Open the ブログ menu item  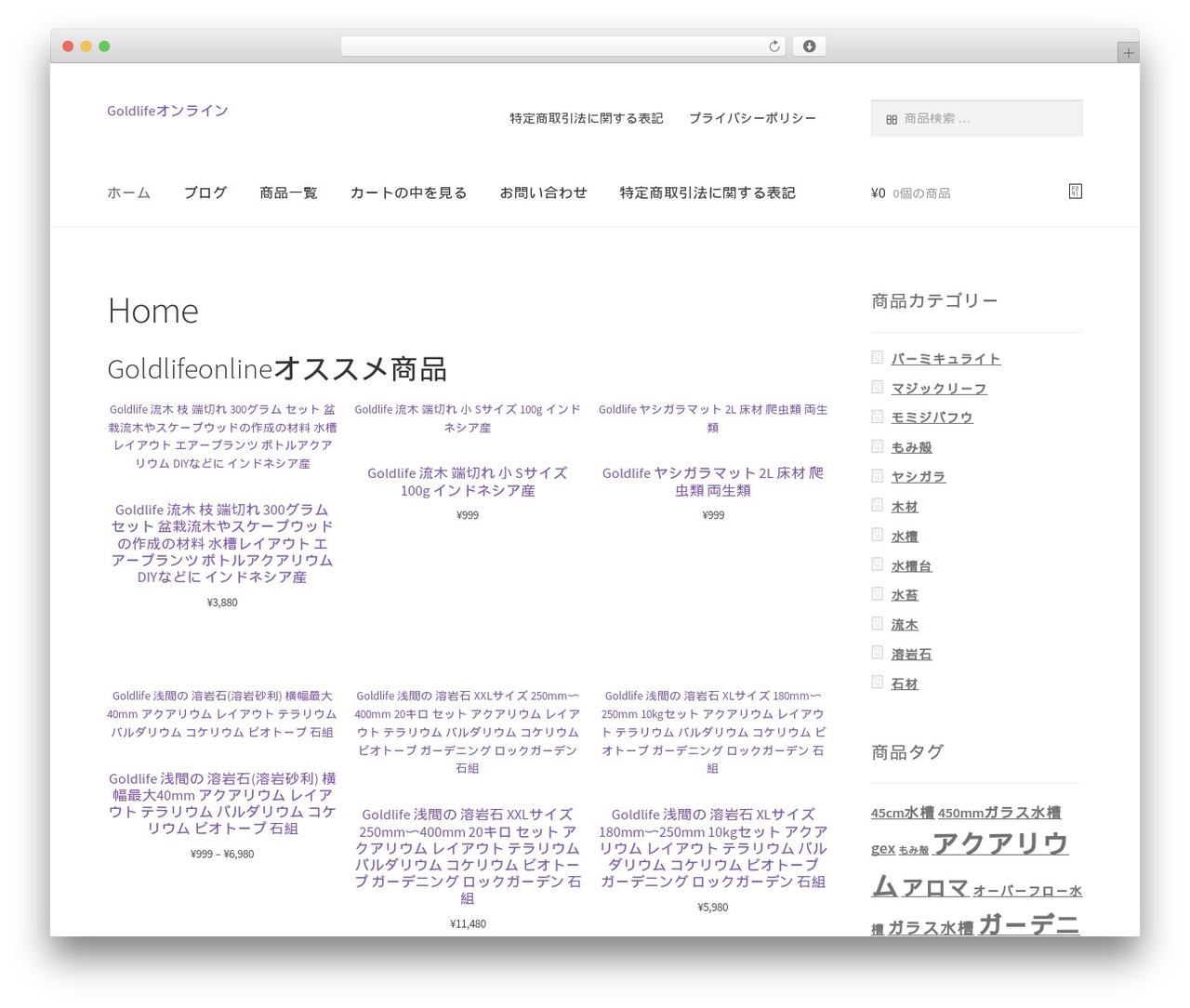pyautogui.click(x=205, y=192)
